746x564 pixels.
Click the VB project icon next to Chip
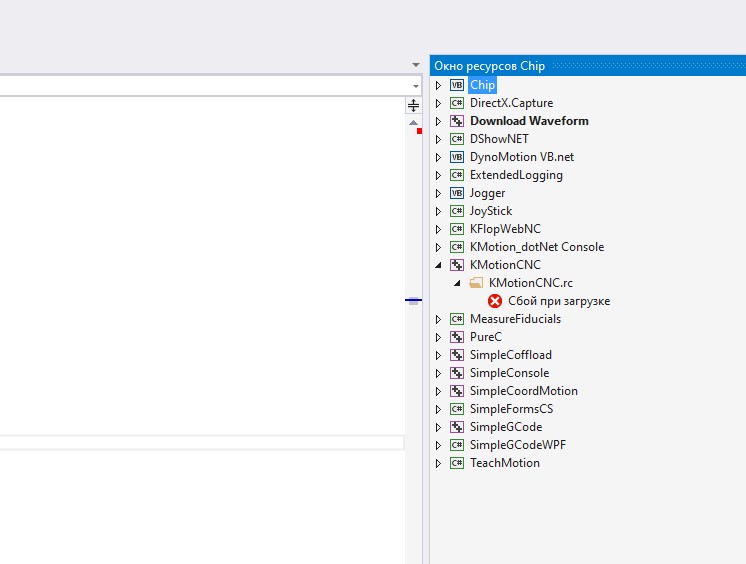457,85
